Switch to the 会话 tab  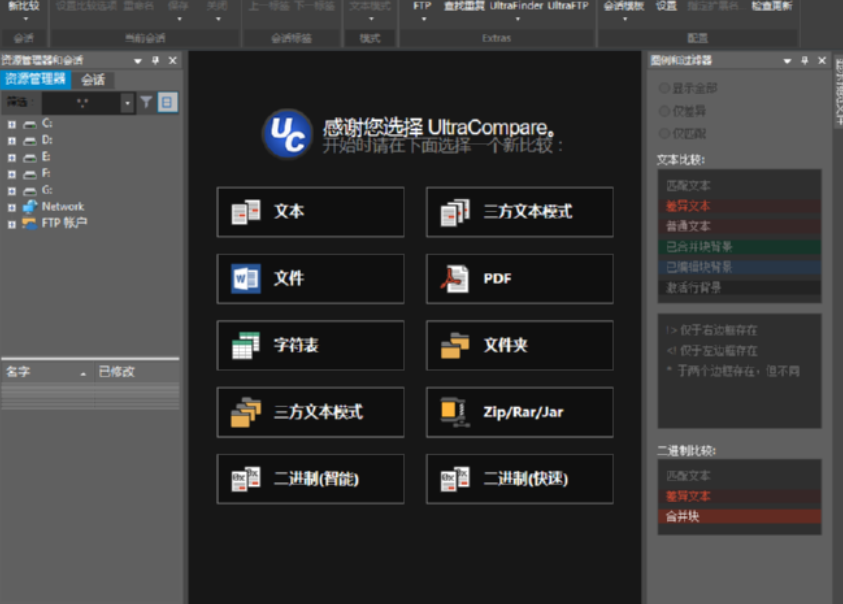(93, 80)
